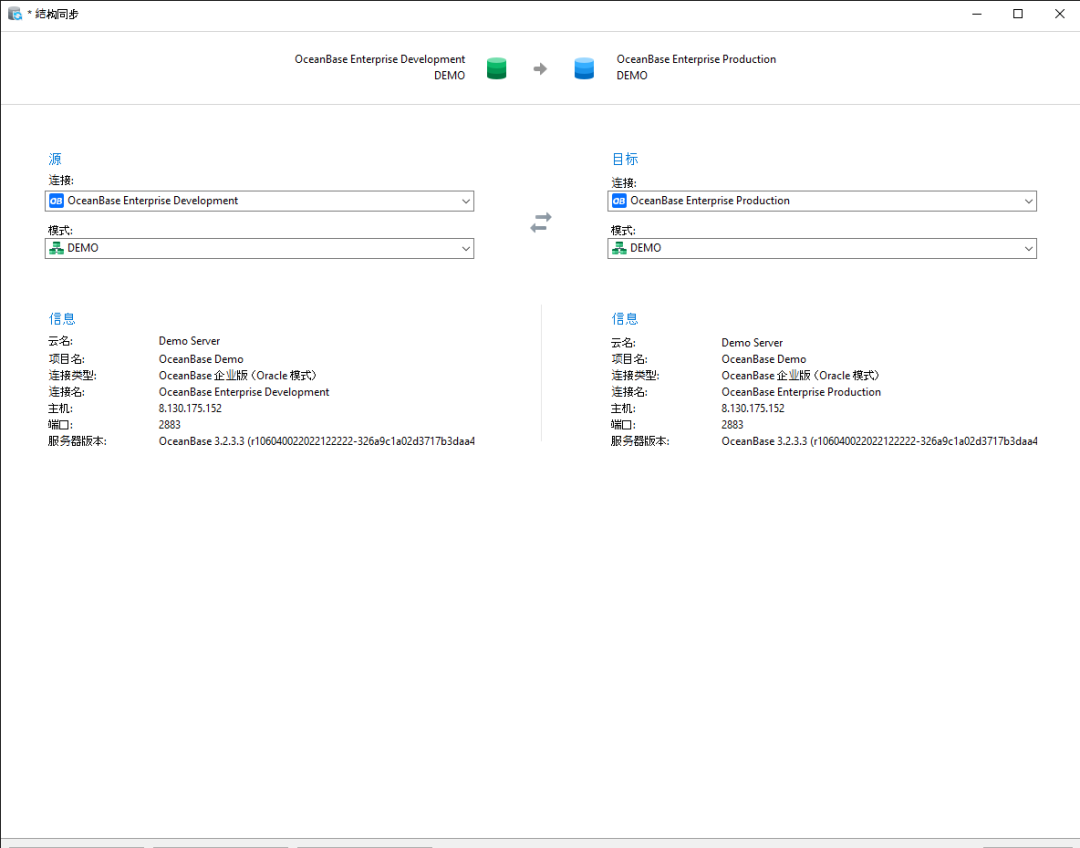Expand the target schema dropdown arrow
Image resolution: width=1080 pixels, height=848 pixels.
pyautogui.click(x=1028, y=249)
